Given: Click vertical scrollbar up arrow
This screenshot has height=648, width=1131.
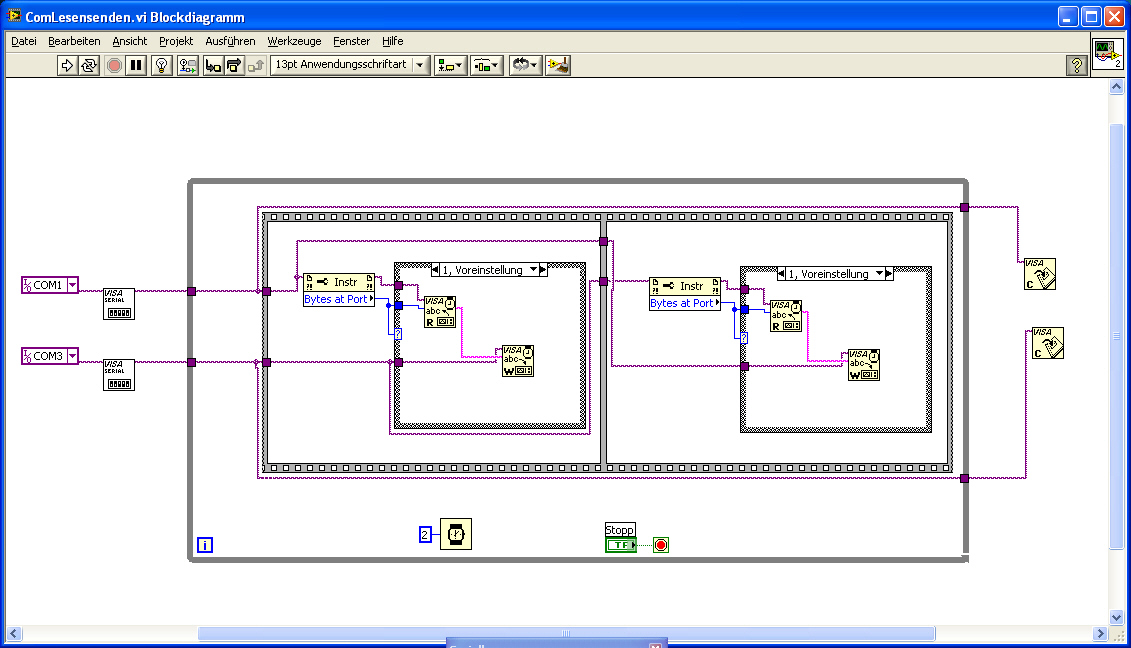Looking at the screenshot, I should tap(1117, 87).
